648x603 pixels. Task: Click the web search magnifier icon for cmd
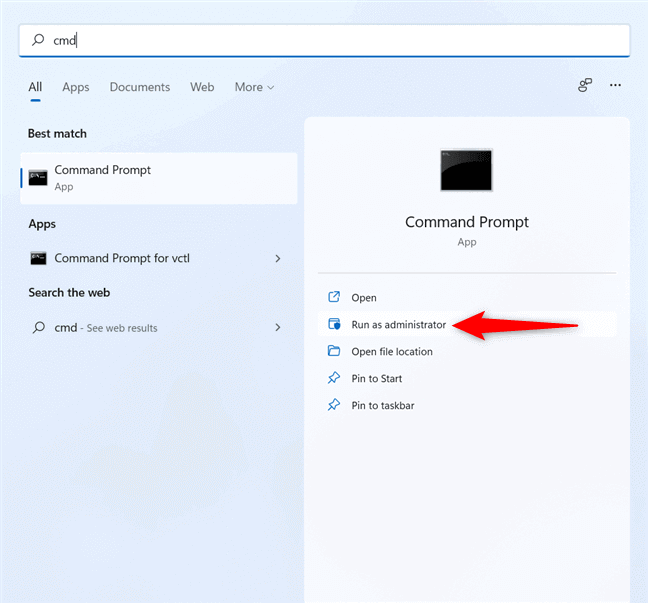[x=38, y=327]
